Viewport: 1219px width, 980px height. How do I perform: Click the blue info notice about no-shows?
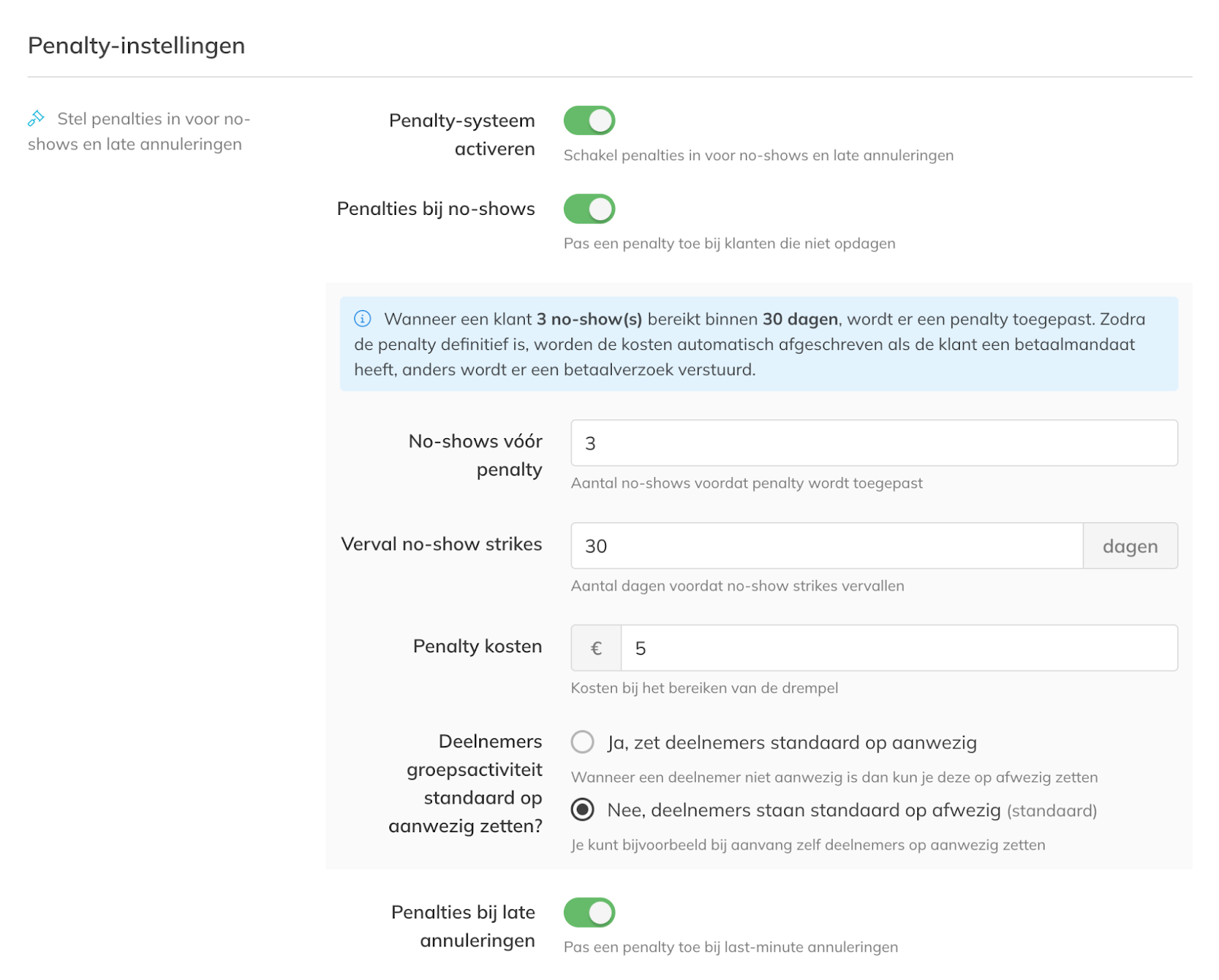pos(758,344)
